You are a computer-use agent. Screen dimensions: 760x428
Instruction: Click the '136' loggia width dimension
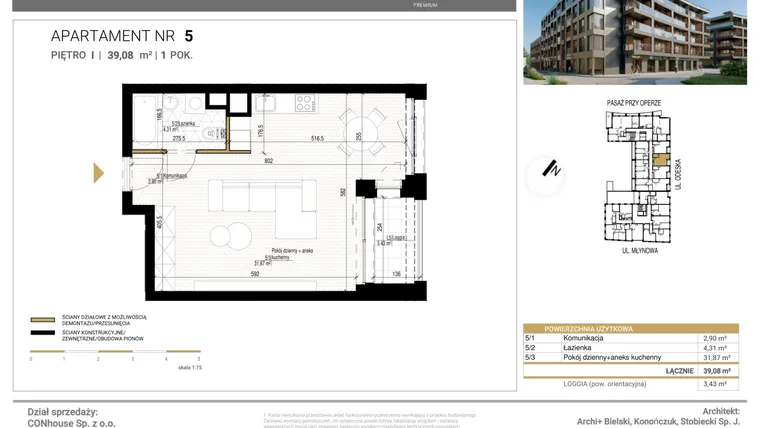click(396, 274)
